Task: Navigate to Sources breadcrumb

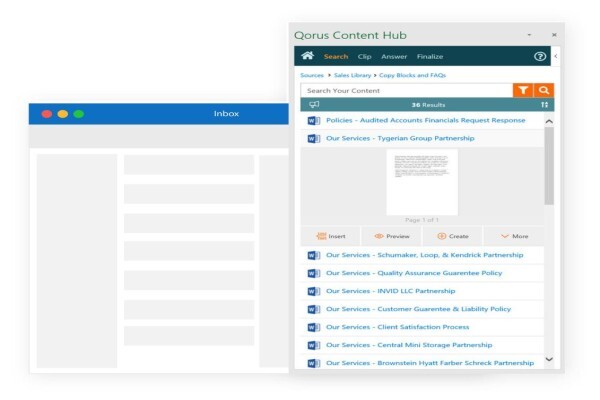Action: pyautogui.click(x=312, y=75)
